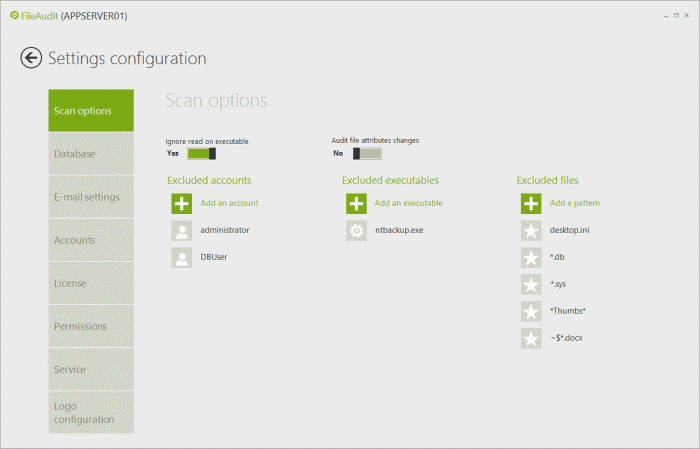Select the star icon beside *.sys
Screen dimensions: 700x449
click(x=531, y=284)
